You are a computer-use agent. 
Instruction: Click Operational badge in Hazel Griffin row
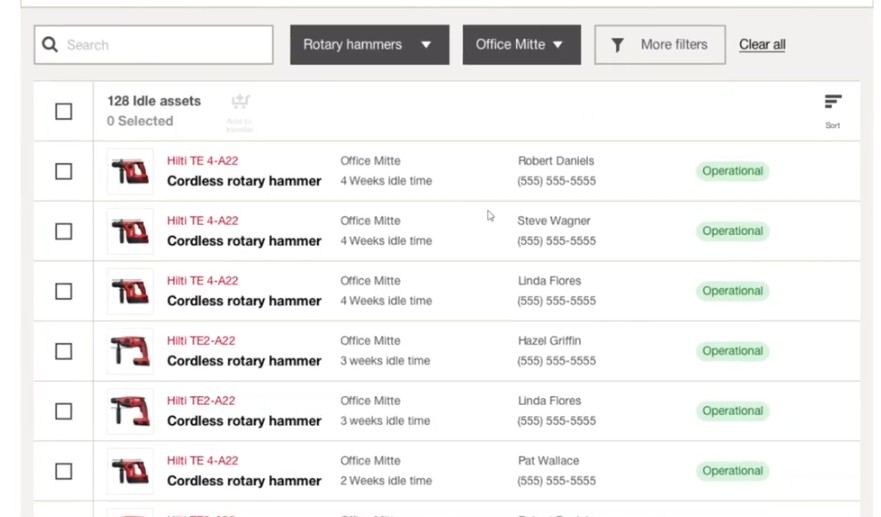tap(732, 351)
